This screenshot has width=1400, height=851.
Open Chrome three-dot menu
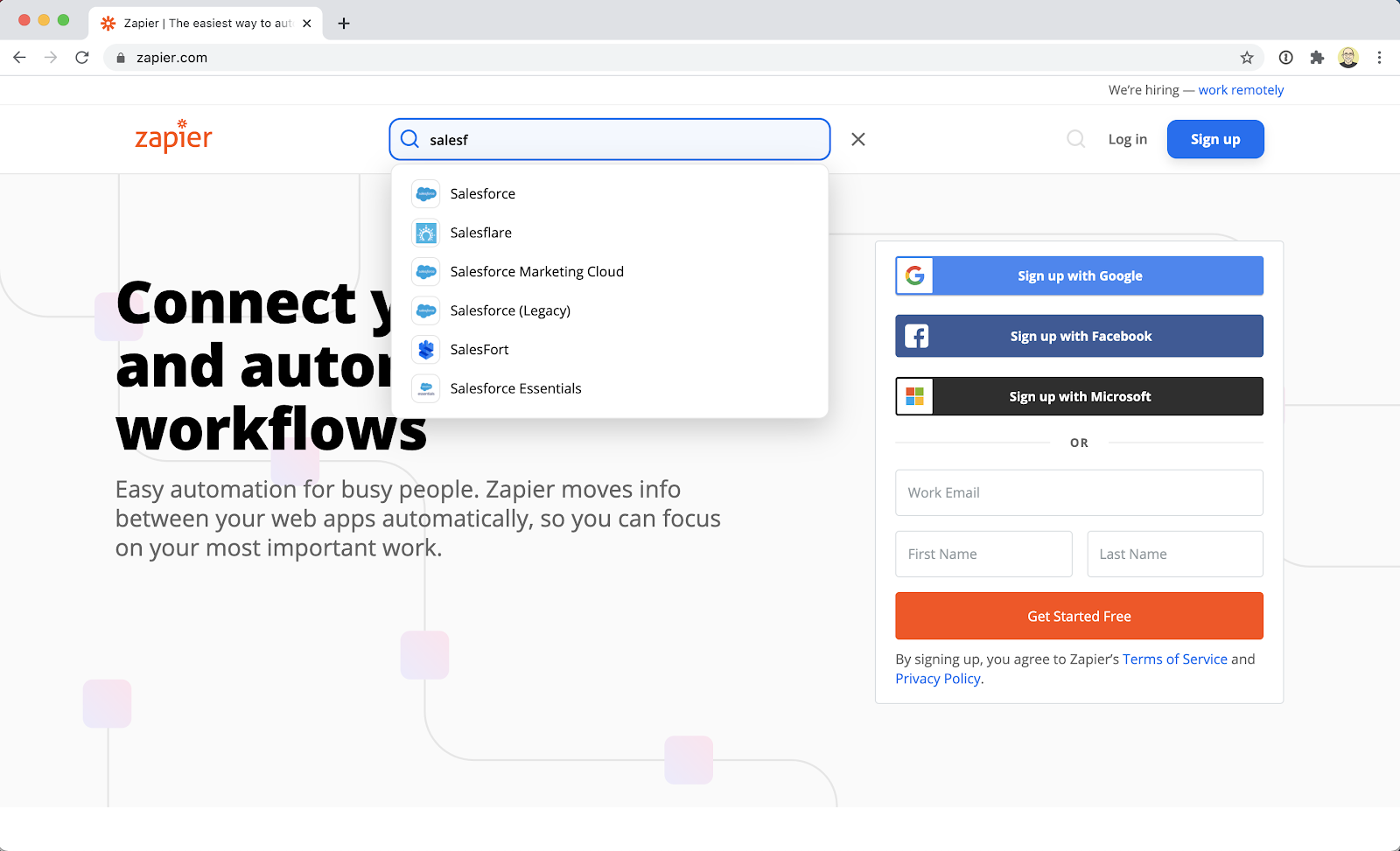(1379, 58)
